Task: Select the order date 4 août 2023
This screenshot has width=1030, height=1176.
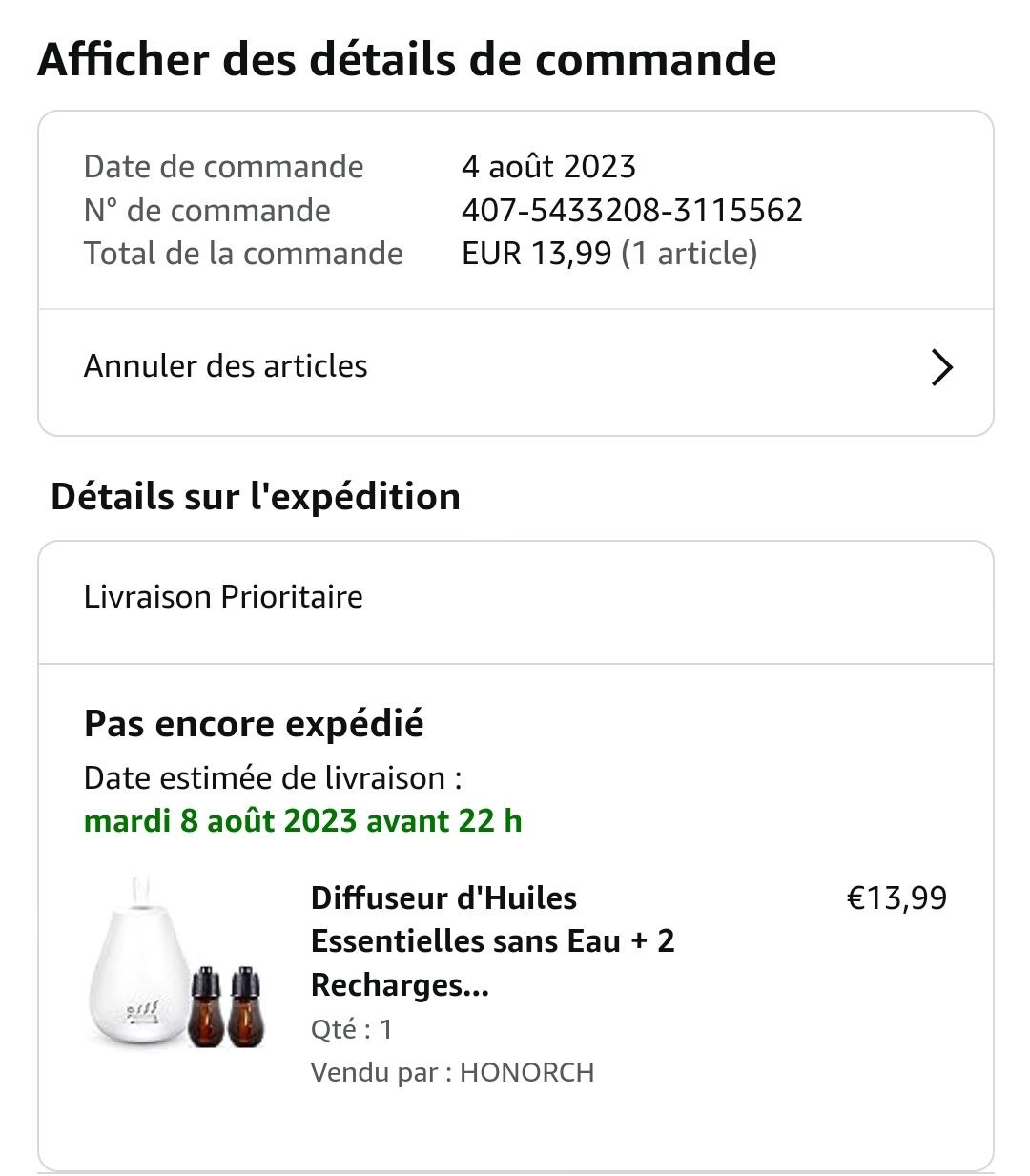Action: point(548,167)
